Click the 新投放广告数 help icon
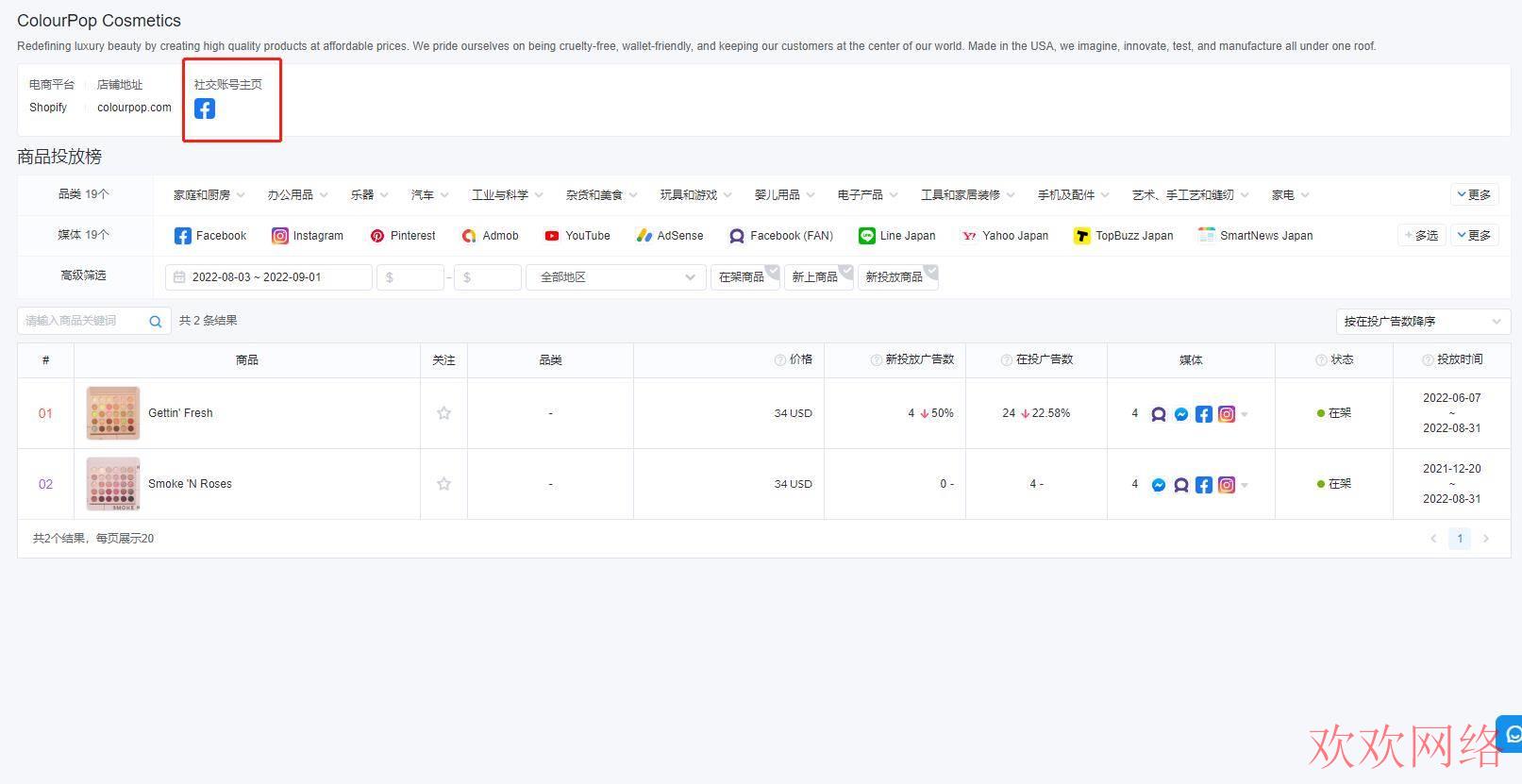This screenshot has width=1522, height=784. [876, 360]
